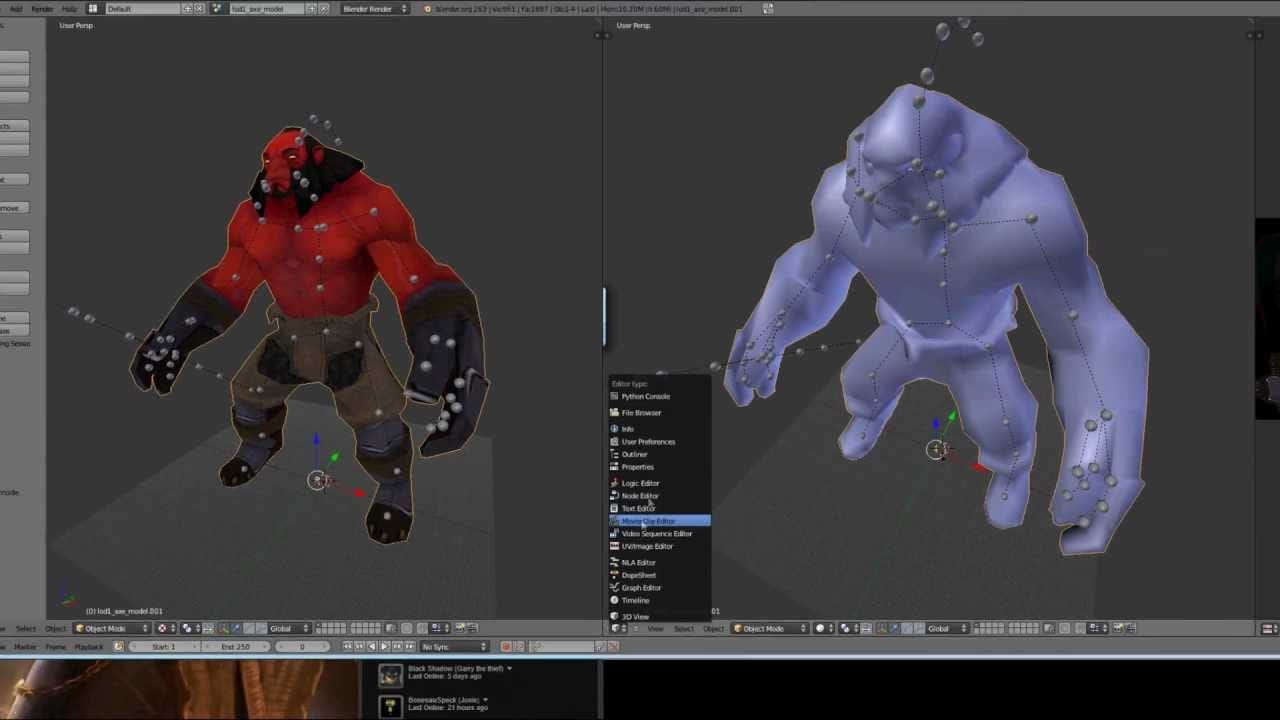Toggle first scene layer in right viewport
The image size is (1280, 720).
pos(978,625)
